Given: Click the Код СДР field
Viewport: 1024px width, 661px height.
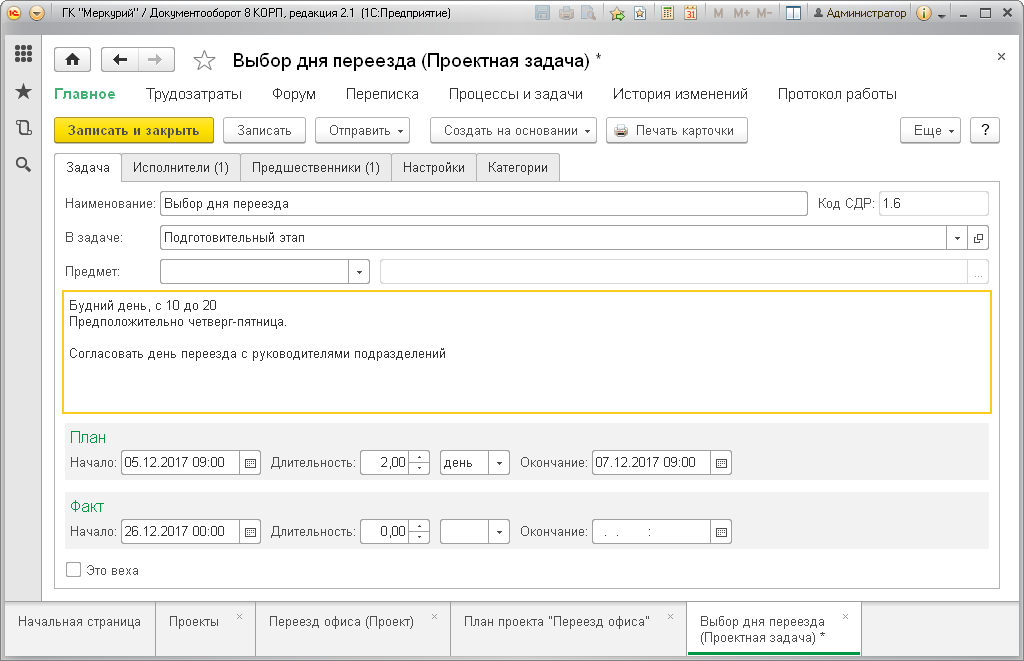Looking at the screenshot, I should [x=934, y=204].
